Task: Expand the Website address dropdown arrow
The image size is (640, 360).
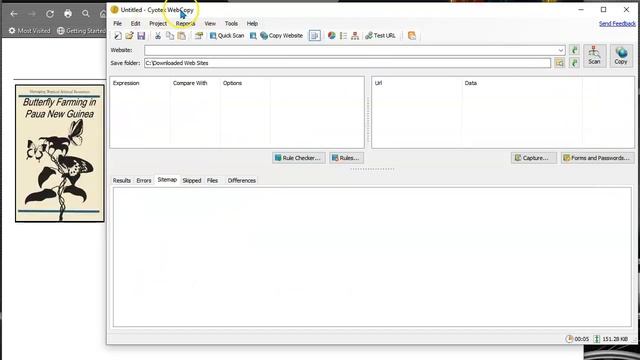Action: tap(561, 50)
